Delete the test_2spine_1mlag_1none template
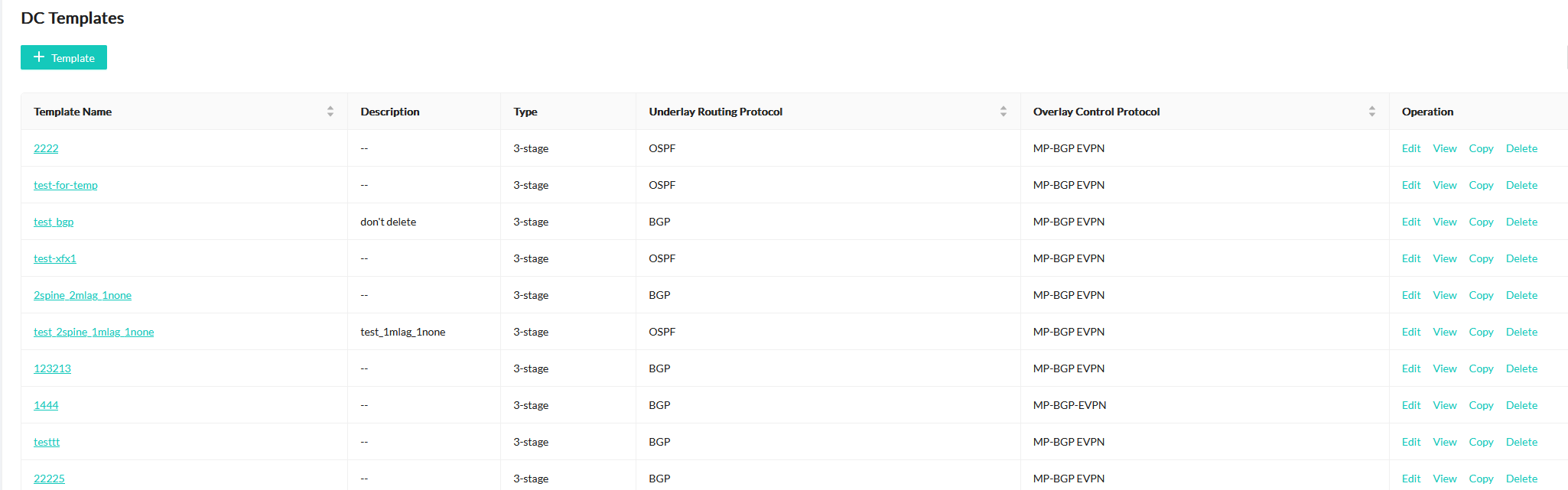 1521,332
